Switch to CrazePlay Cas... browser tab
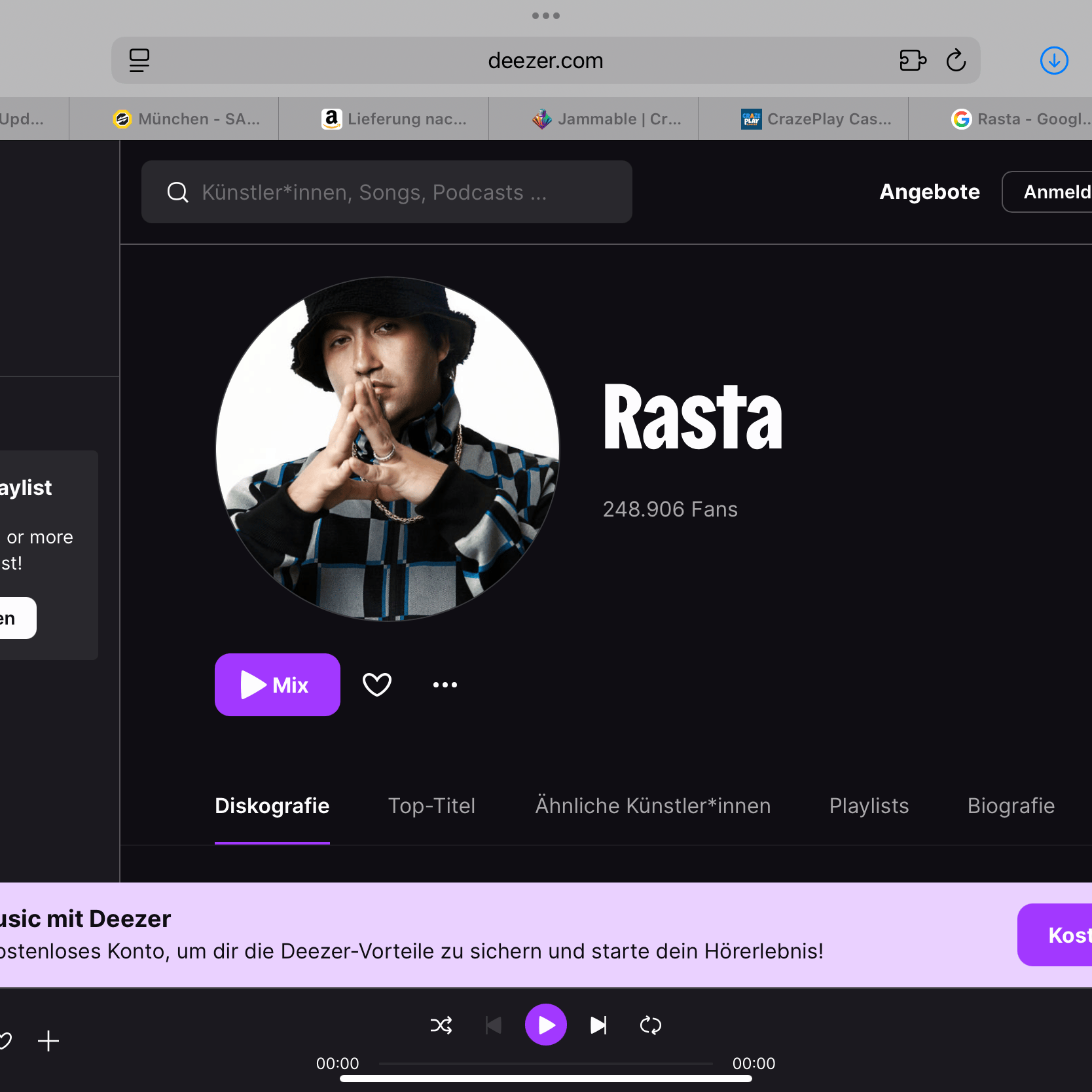Viewport: 1092px width, 1092px height. point(804,118)
